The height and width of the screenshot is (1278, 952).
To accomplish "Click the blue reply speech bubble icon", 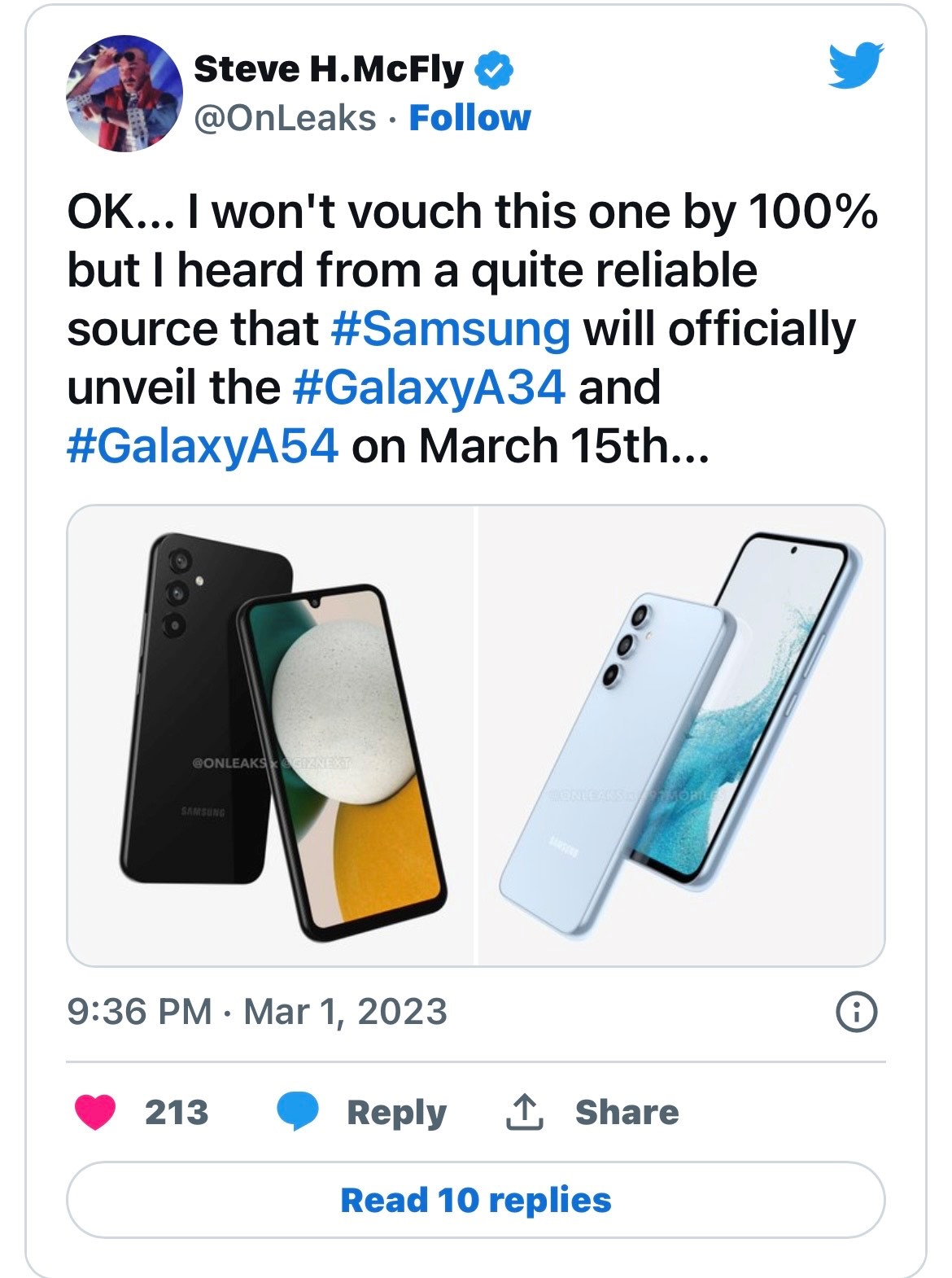I will 297,1112.
